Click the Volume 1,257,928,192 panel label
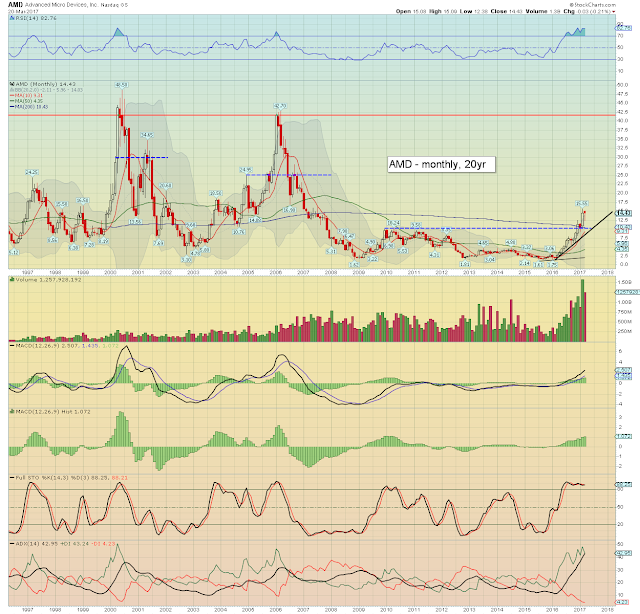The height and width of the screenshot is (614, 640). 48,280
